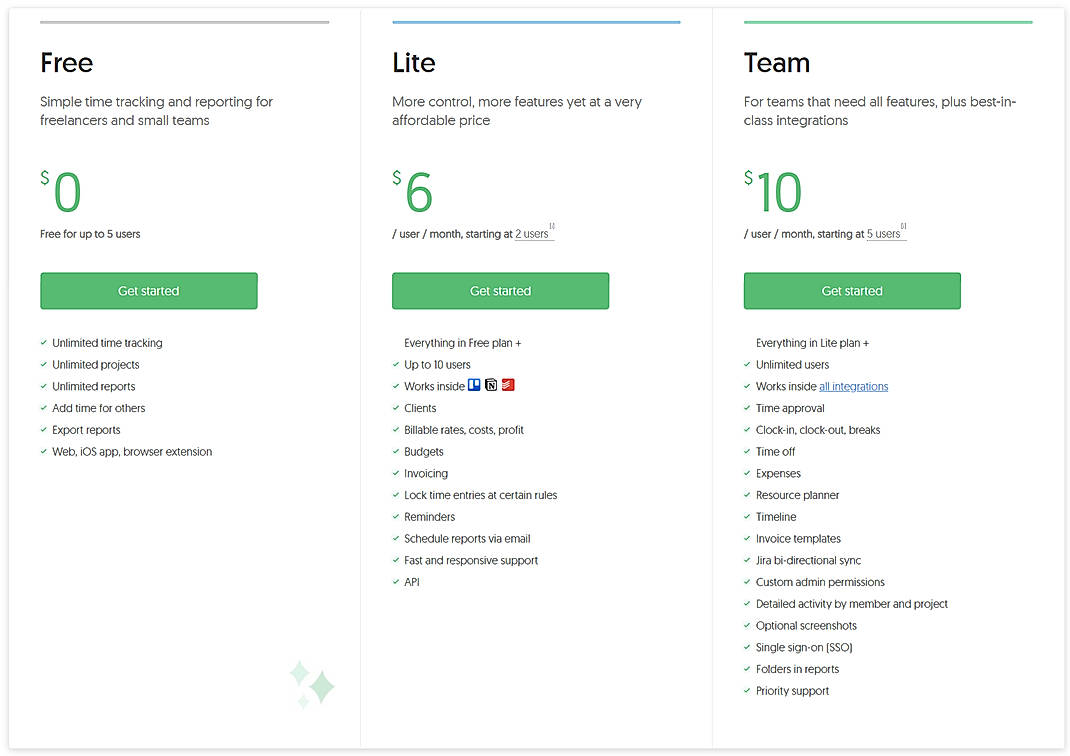This screenshot has width=1070, height=756.
Task: Click the underlined 5 users text
Action: point(884,234)
